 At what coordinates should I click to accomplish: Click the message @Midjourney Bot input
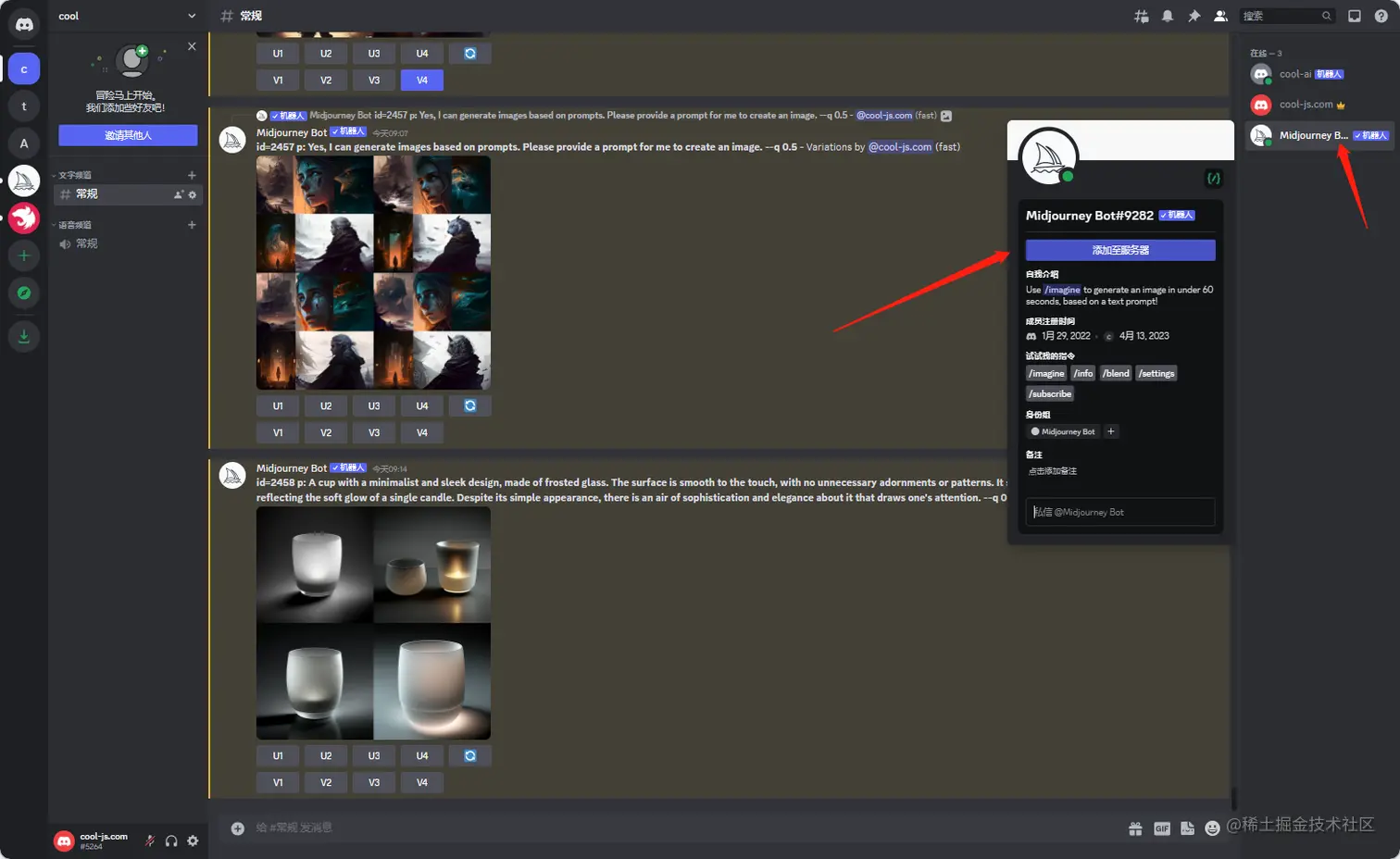click(1120, 512)
